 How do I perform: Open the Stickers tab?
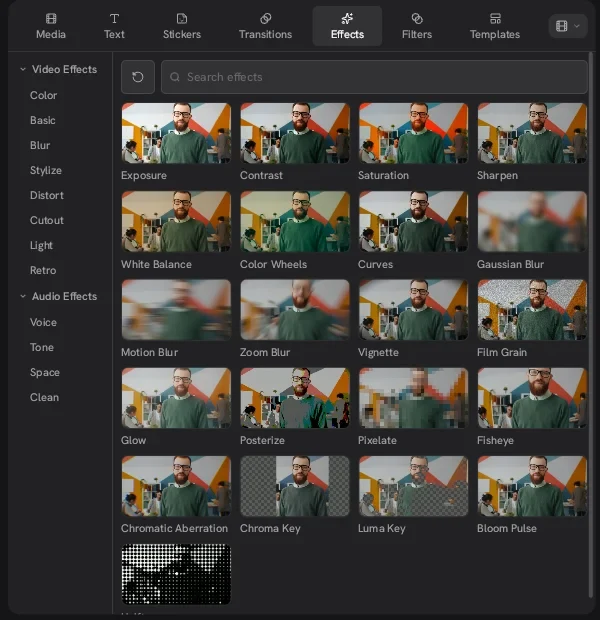[182, 26]
